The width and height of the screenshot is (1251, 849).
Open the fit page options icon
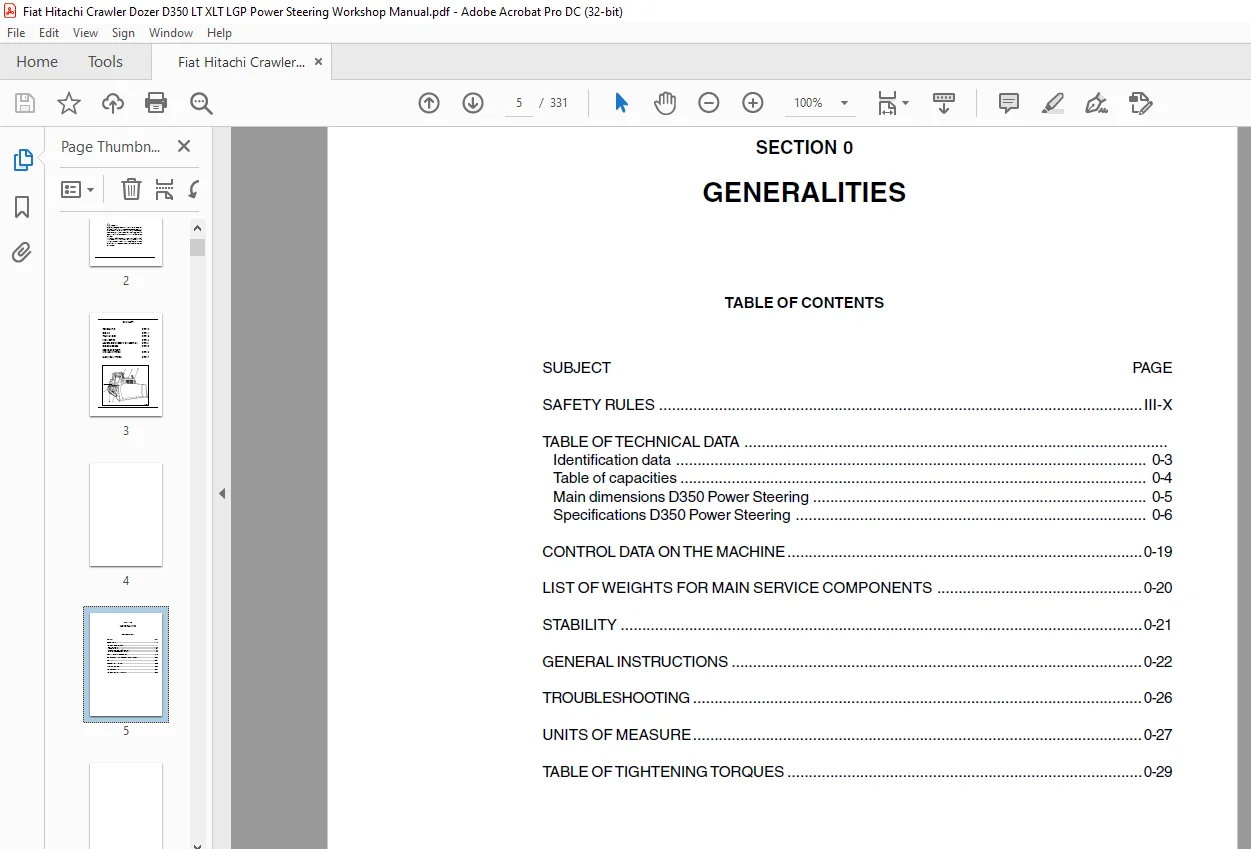pyautogui.click(x=887, y=103)
